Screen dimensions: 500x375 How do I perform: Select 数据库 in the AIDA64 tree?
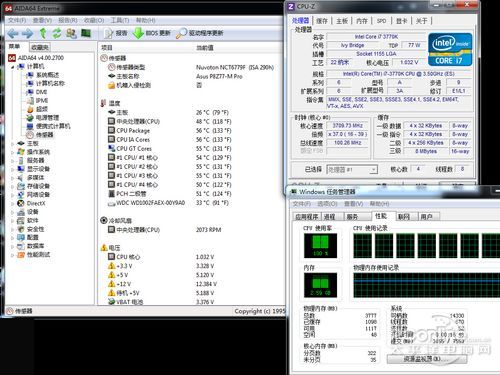(31, 246)
